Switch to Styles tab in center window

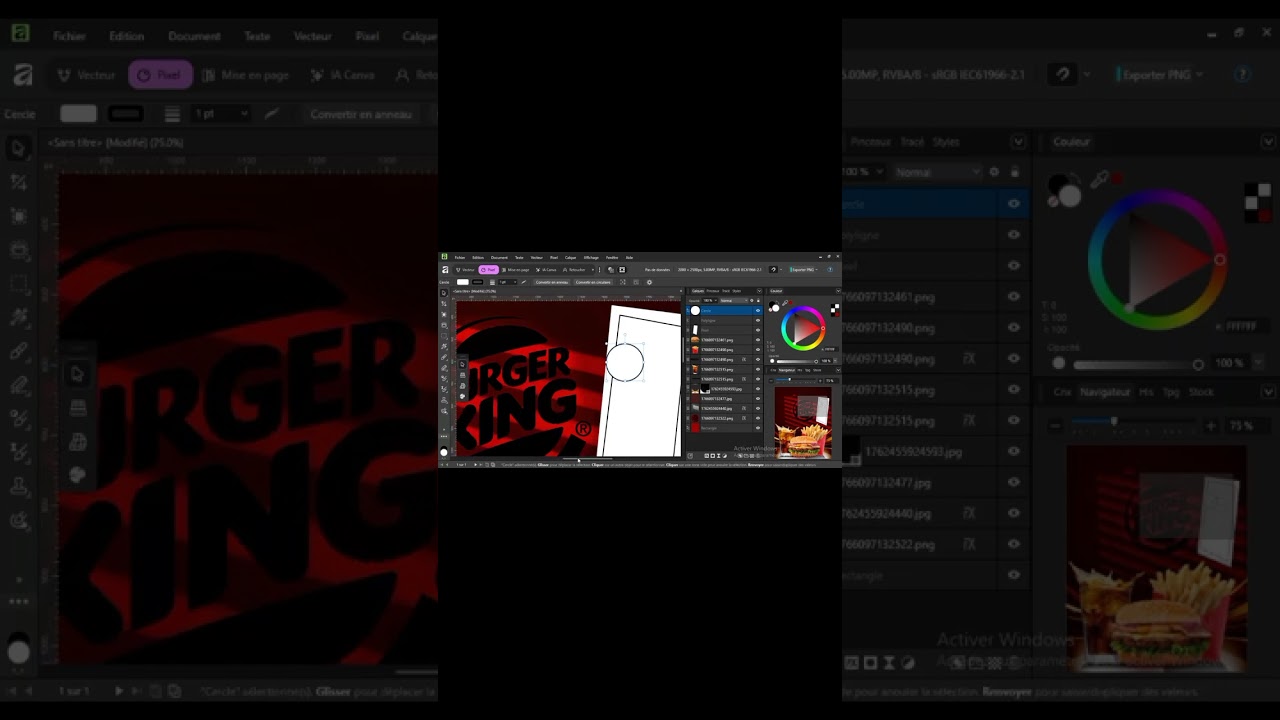pyautogui.click(x=737, y=291)
